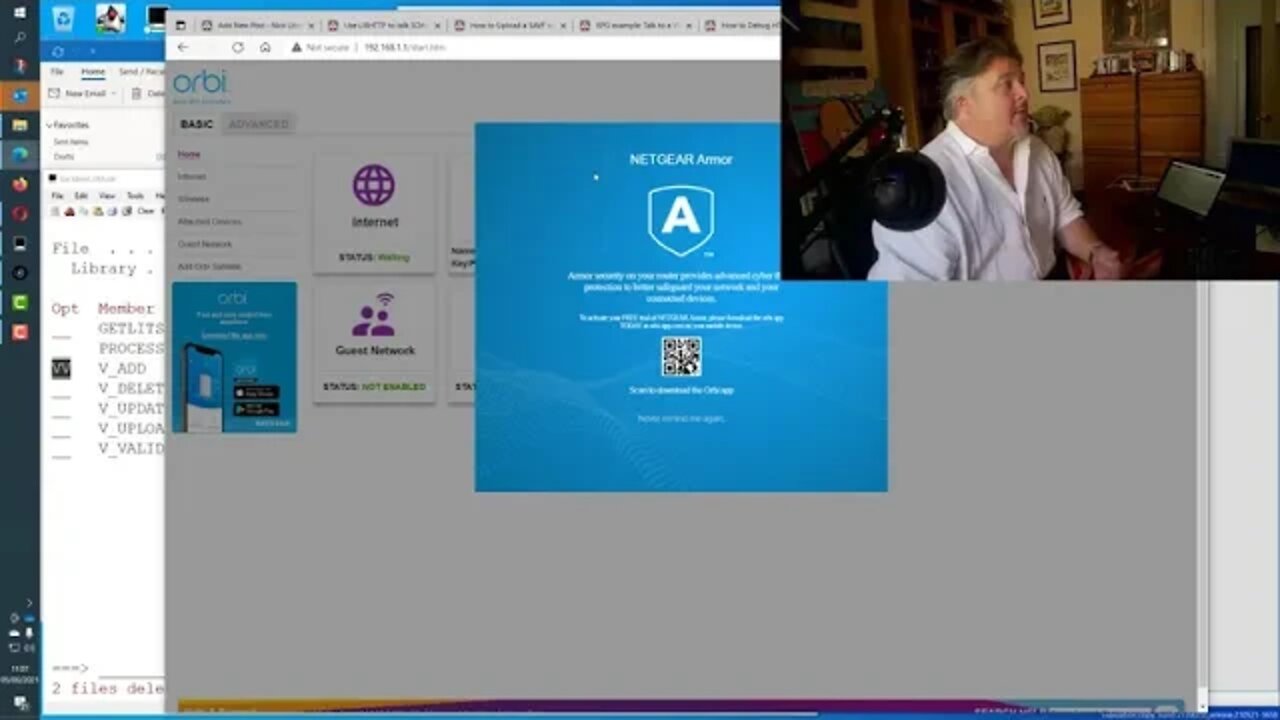
Task: Open Outlook from the taskbar
Action: (x=19, y=96)
